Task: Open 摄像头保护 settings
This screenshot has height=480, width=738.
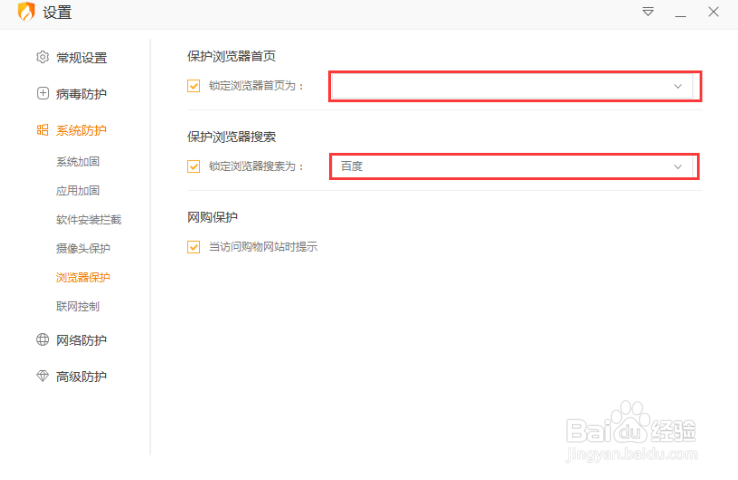Action: (x=83, y=248)
